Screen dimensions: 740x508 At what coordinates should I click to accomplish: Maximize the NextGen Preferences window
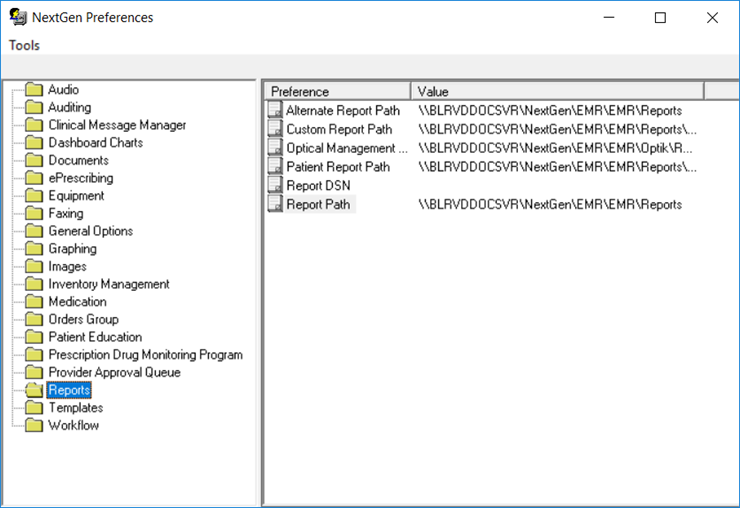point(660,17)
